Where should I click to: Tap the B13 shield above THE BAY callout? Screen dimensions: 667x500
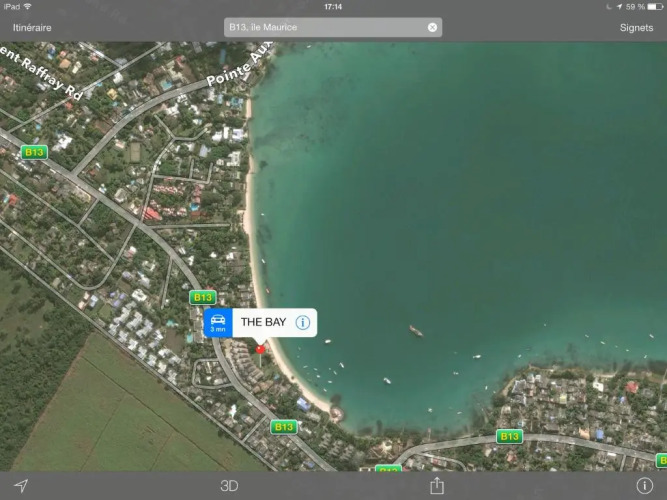[x=203, y=297]
